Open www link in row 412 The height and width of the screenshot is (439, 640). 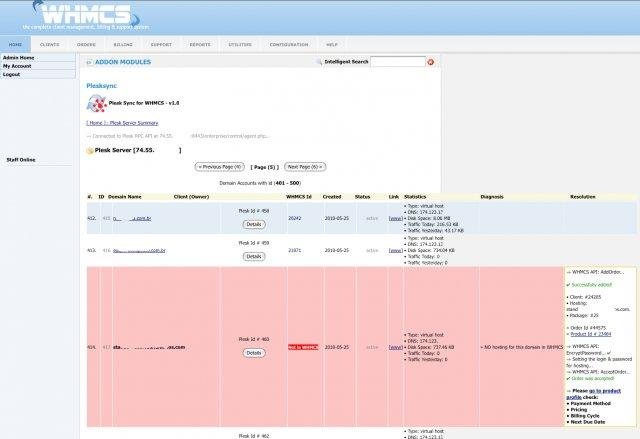[x=396, y=219]
